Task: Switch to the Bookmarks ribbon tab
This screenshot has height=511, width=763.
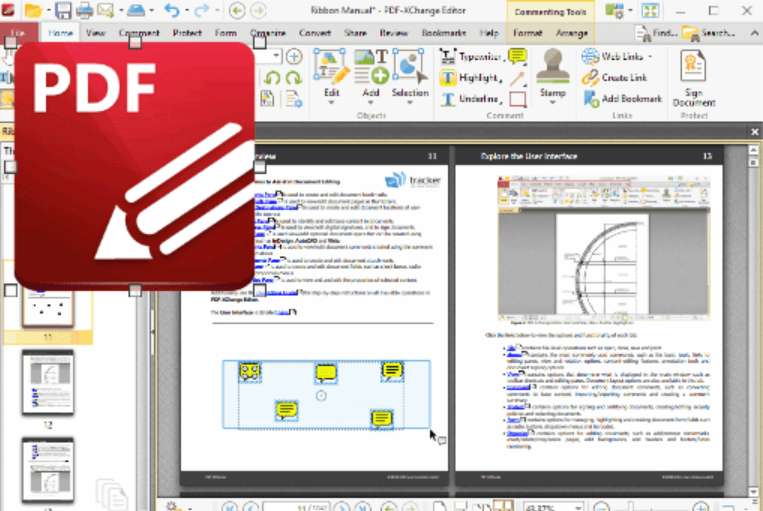Action: point(444,33)
